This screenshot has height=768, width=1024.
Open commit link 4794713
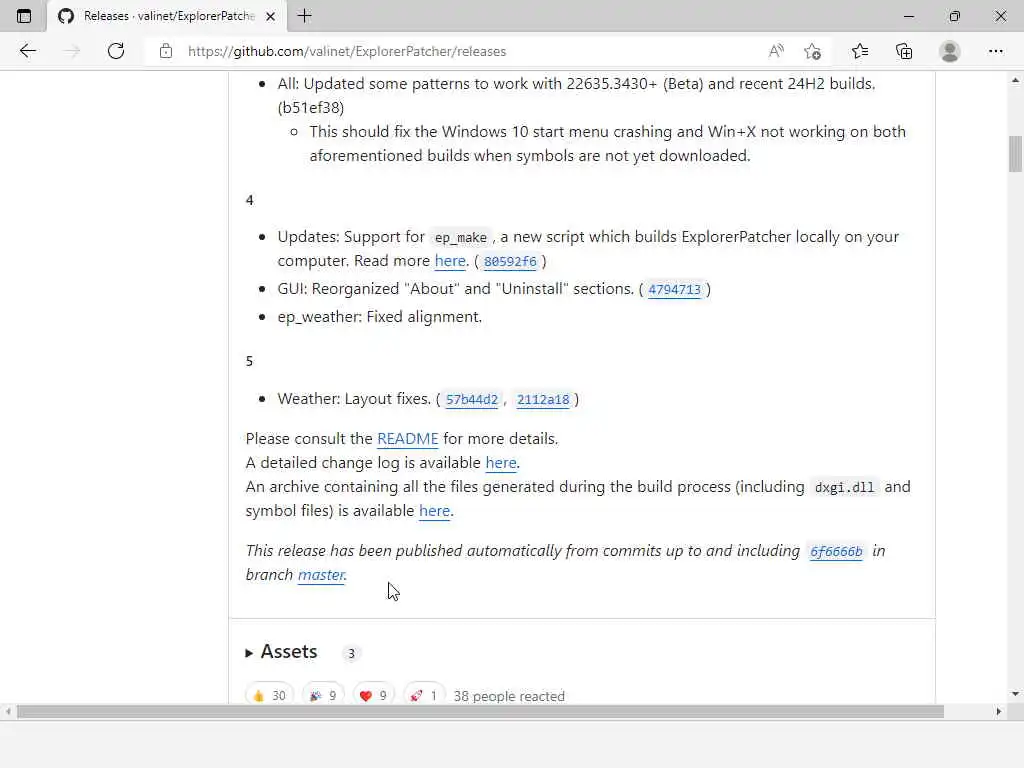pyautogui.click(x=675, y=289)
